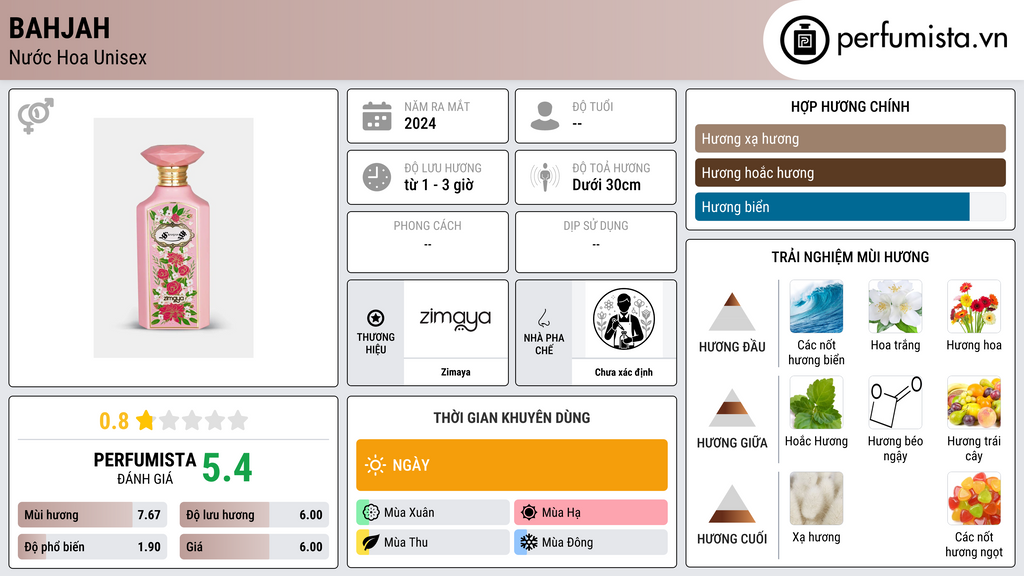Viewport: 1024px width, 576px height.
Task: Click the Hương cuối pyramid icon
Action: click(732, 504)
